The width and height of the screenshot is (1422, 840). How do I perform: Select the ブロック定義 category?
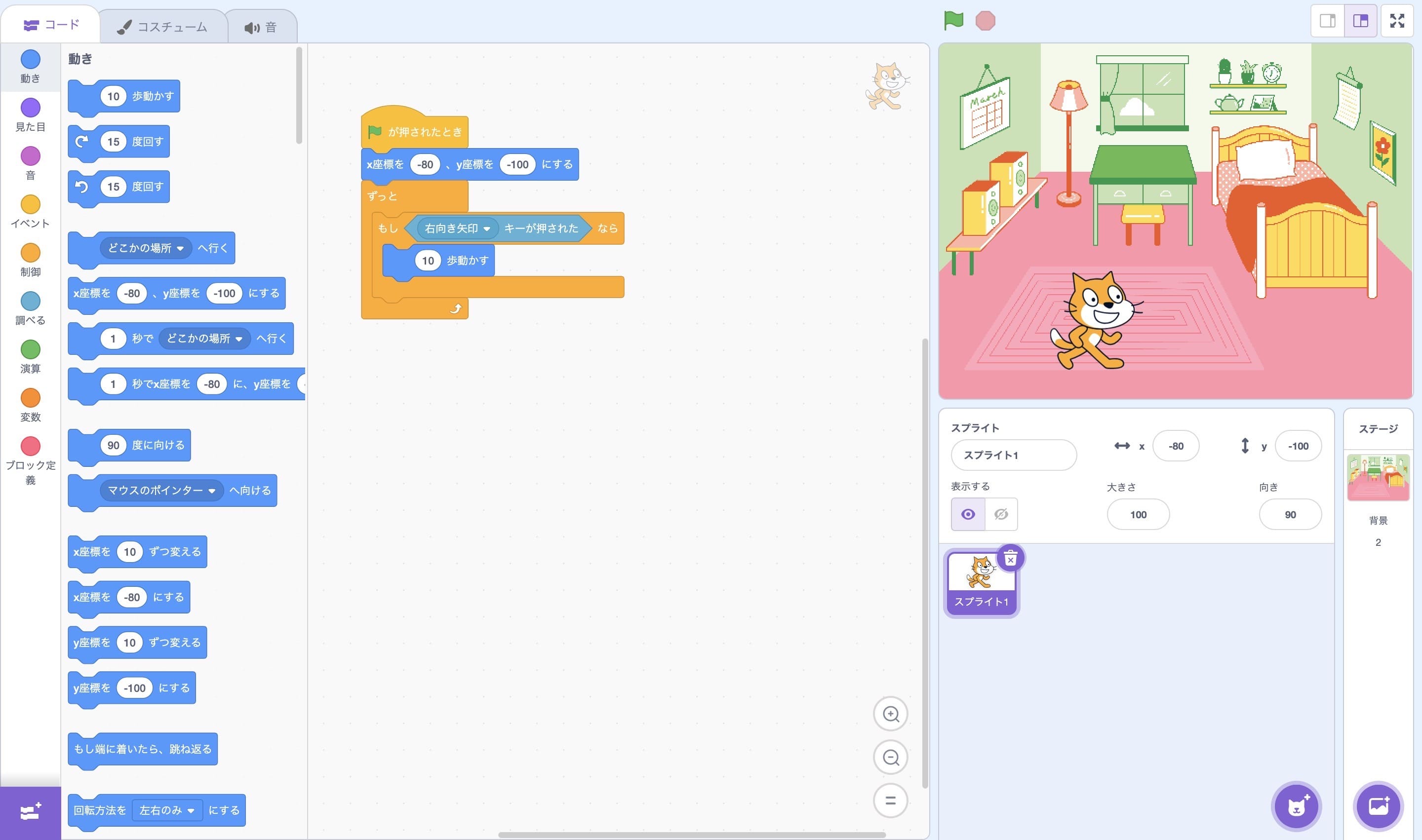point(31,461)
